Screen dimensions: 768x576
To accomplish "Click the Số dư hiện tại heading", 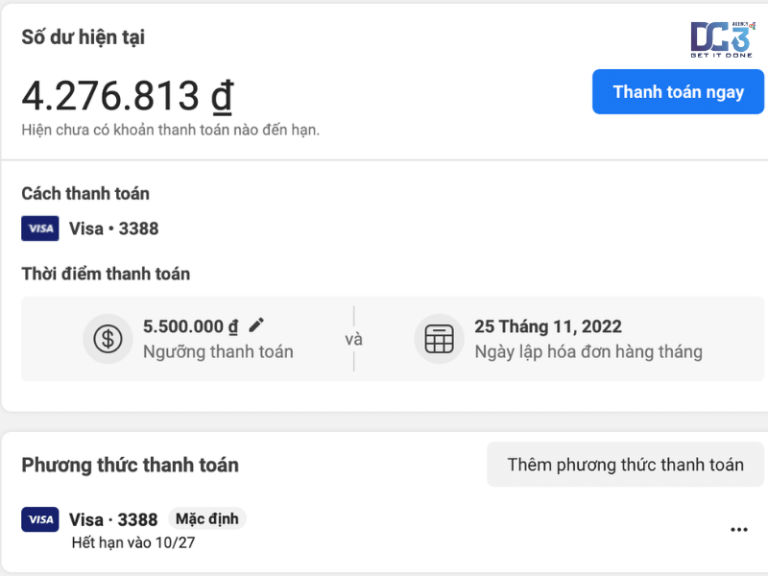I will pos(83,37).
